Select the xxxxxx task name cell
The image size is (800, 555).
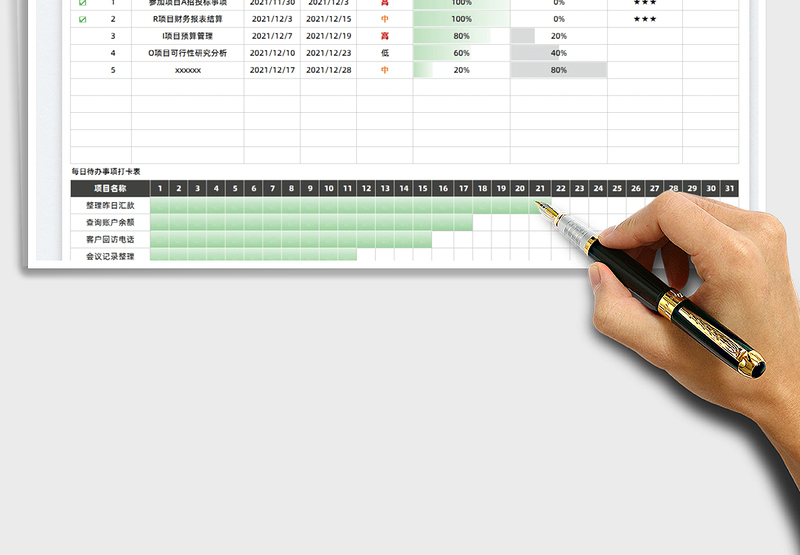(188, 70)
